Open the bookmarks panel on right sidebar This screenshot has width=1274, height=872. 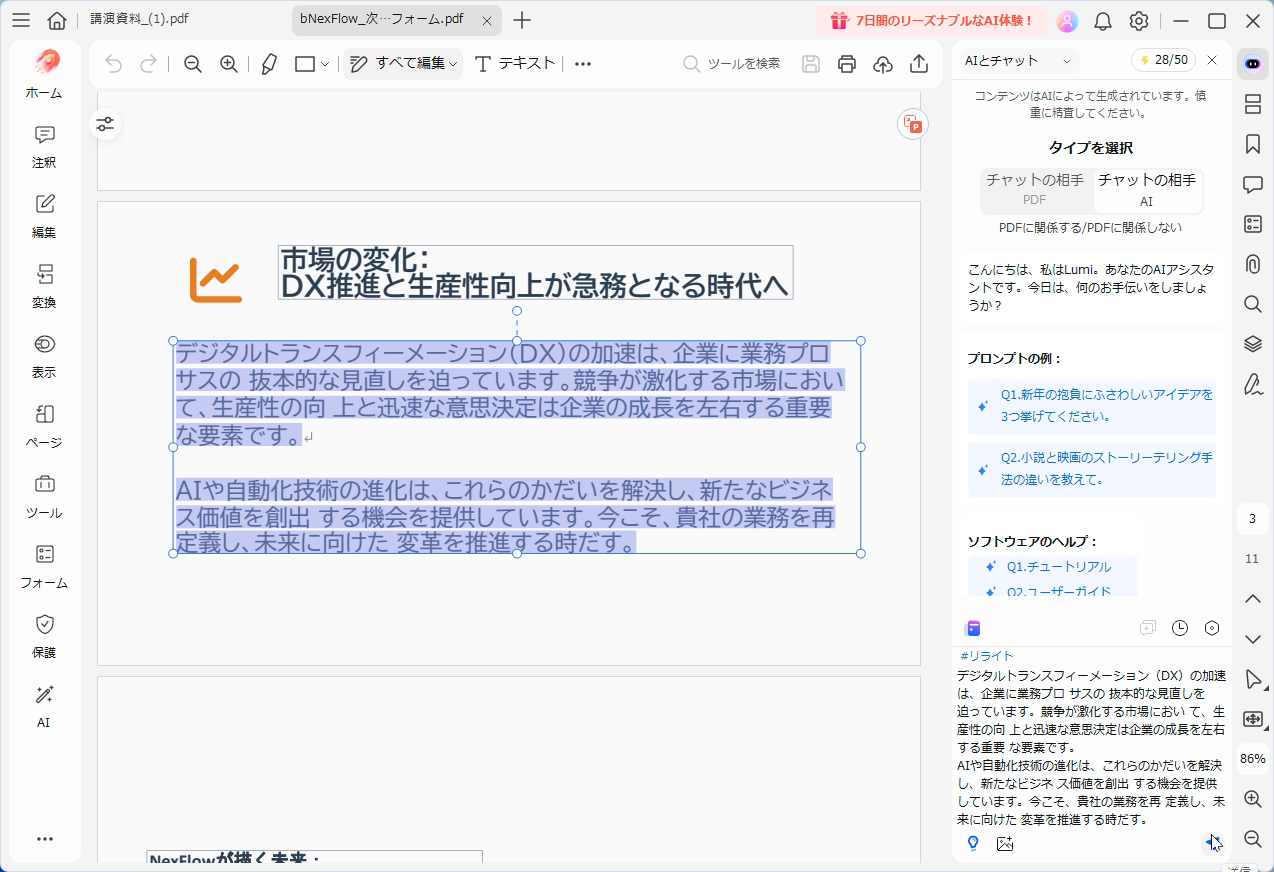[1252, 144]
